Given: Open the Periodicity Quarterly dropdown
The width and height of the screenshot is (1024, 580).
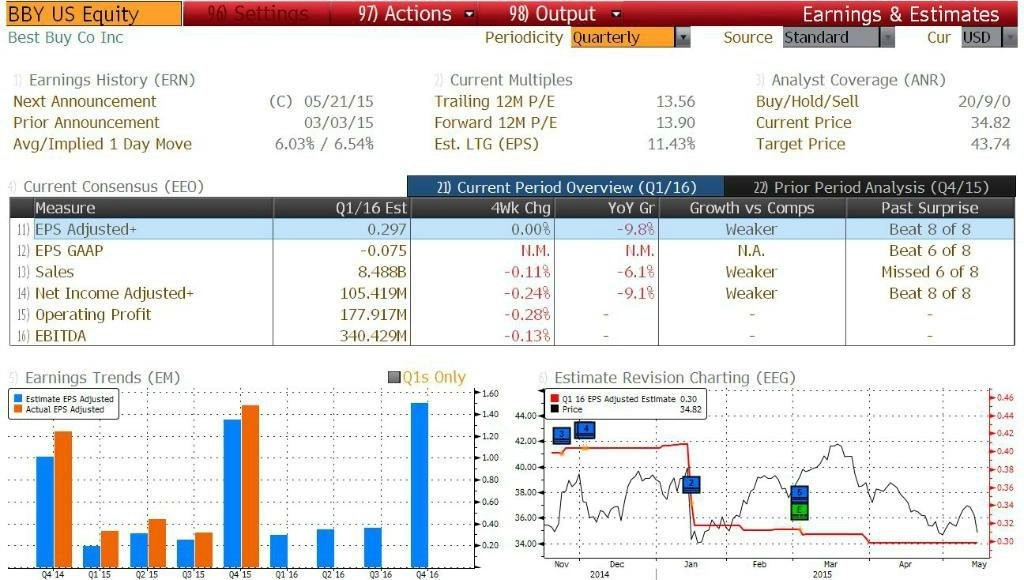Looking at the screenshot, I should [630, 37].
